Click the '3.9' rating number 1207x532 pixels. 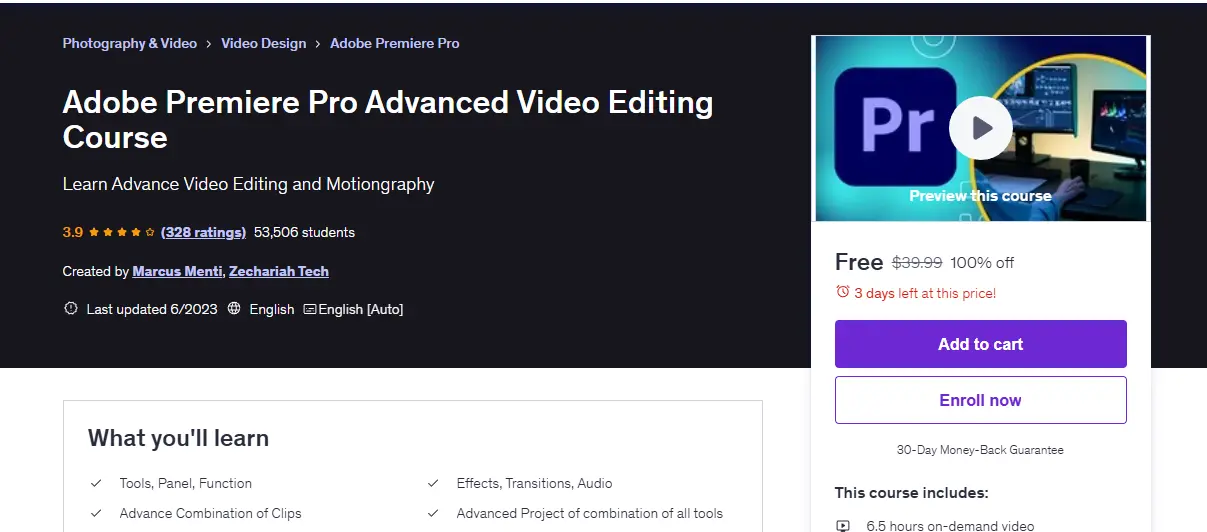tap(73, 232)
